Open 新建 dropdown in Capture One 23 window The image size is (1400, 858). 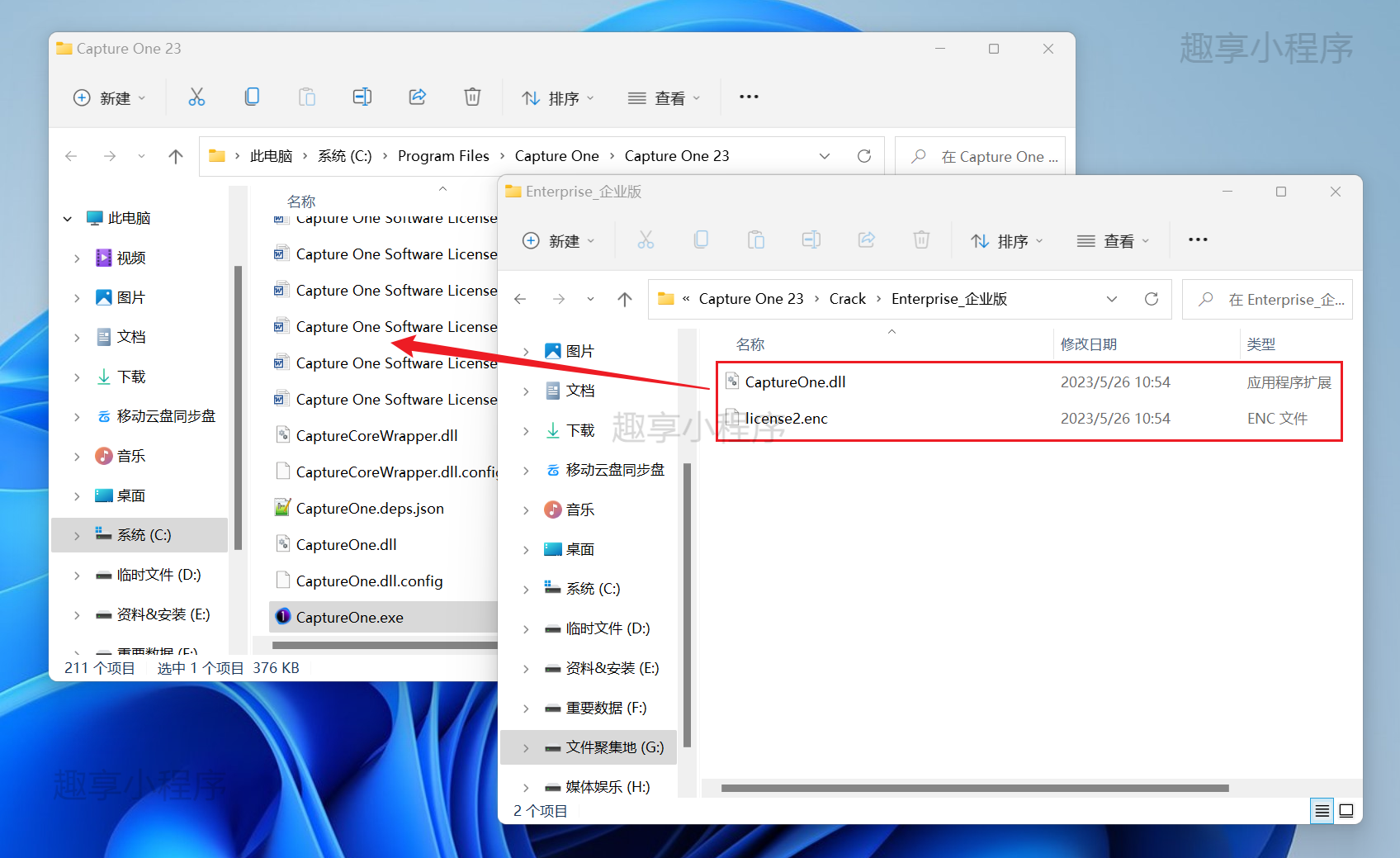pos(110,97)
